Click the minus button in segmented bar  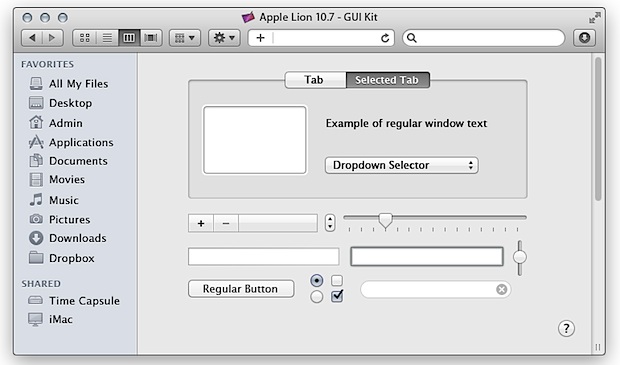[x=226, y=223]
